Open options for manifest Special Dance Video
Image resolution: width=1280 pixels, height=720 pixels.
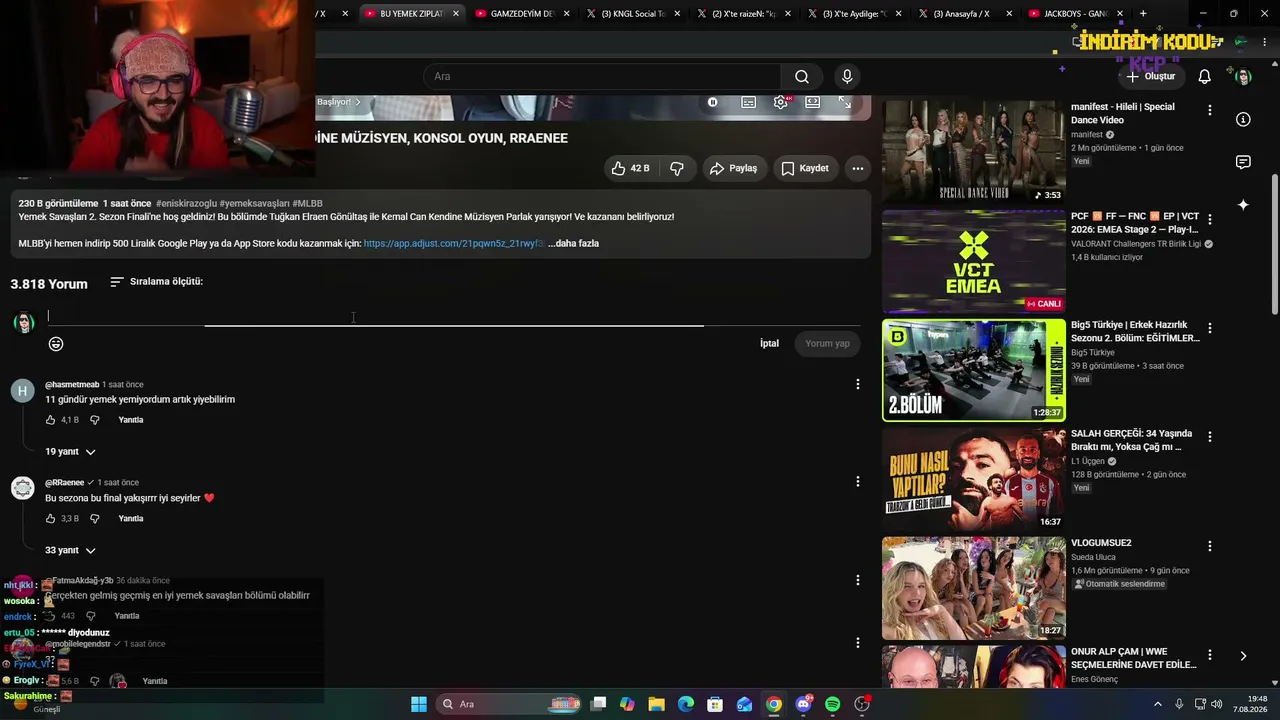coord(1210,110)
